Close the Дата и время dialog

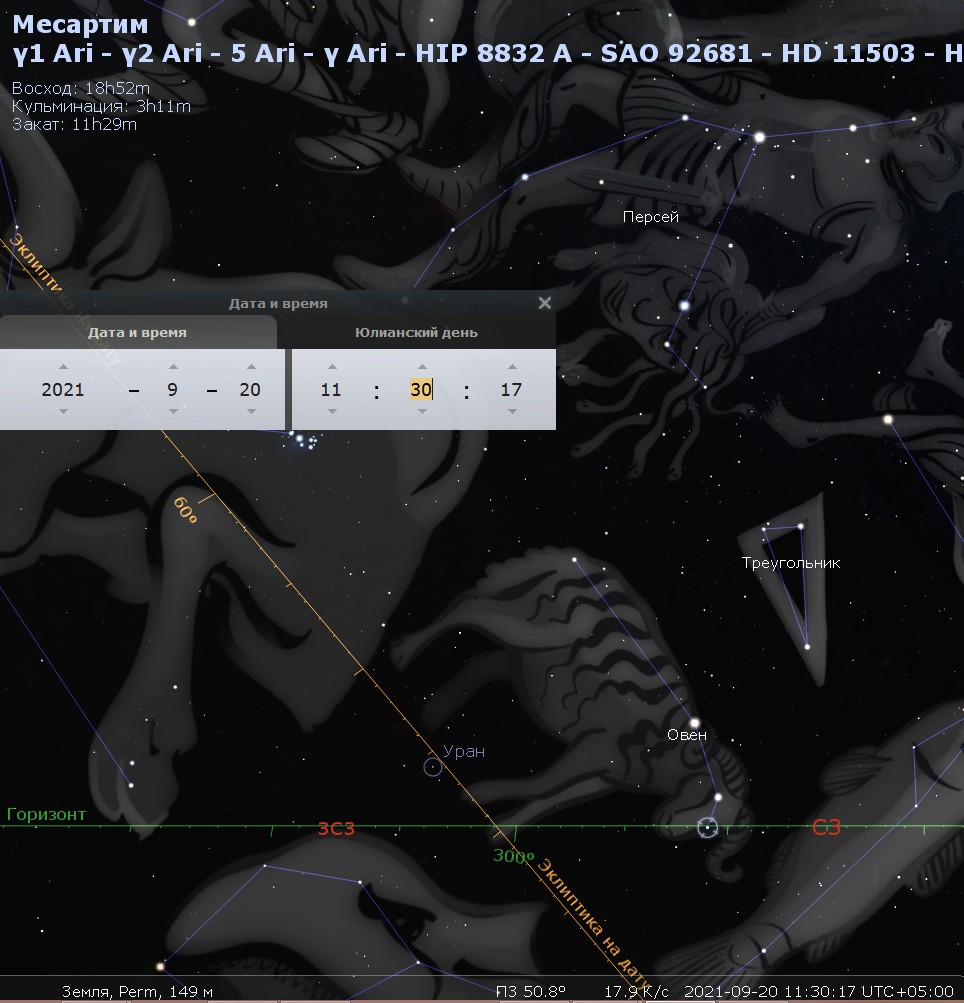click(544, 303)
